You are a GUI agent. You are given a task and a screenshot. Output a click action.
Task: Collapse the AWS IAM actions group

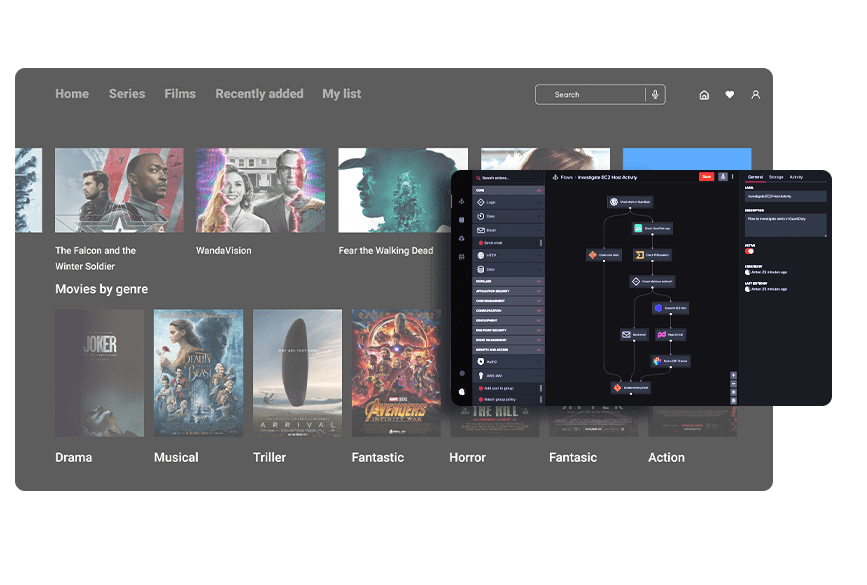(x=508, y=375)
